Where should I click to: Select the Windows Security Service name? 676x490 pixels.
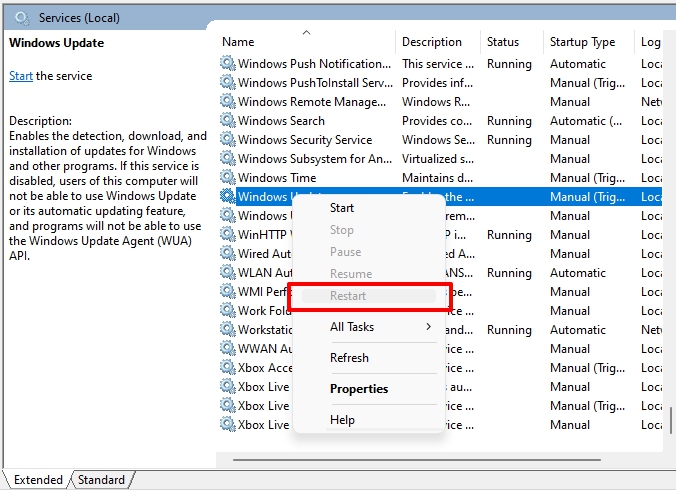[305, 140]
